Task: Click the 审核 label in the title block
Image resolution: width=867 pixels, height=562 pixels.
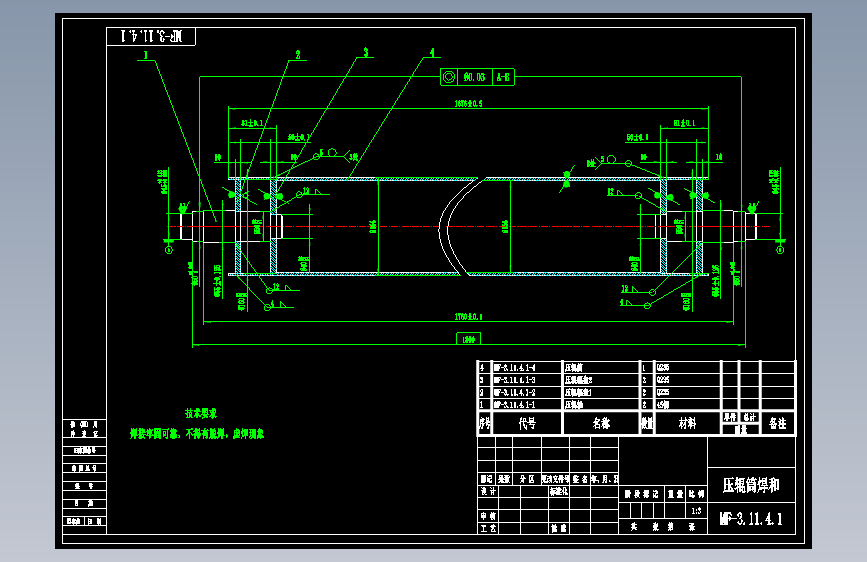Action: click(488, 516)
